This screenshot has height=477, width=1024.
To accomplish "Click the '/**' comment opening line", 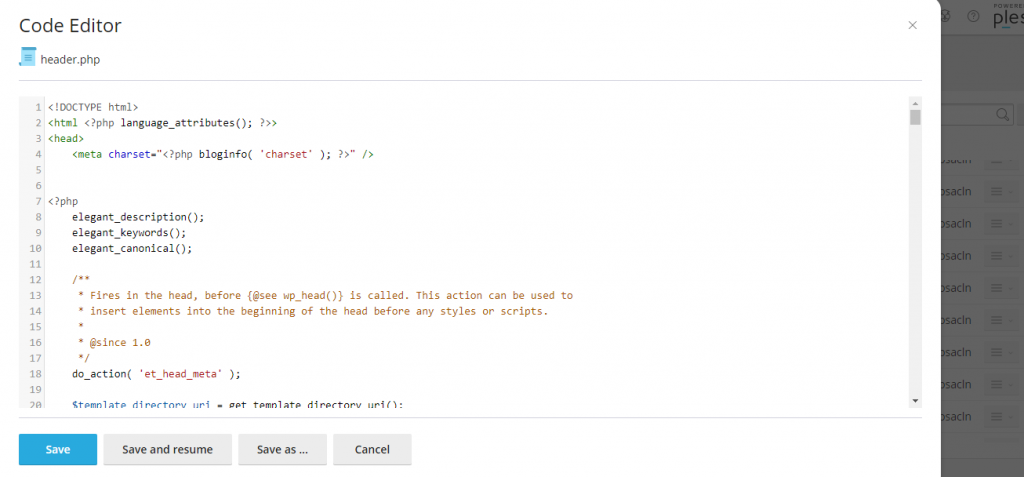I will [81, 280].
